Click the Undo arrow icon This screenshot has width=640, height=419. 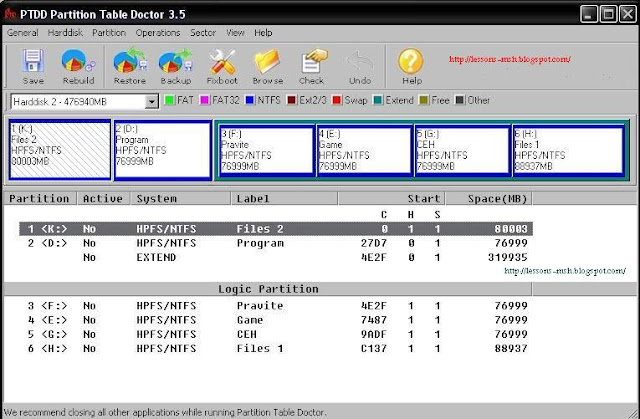point(360,62)
